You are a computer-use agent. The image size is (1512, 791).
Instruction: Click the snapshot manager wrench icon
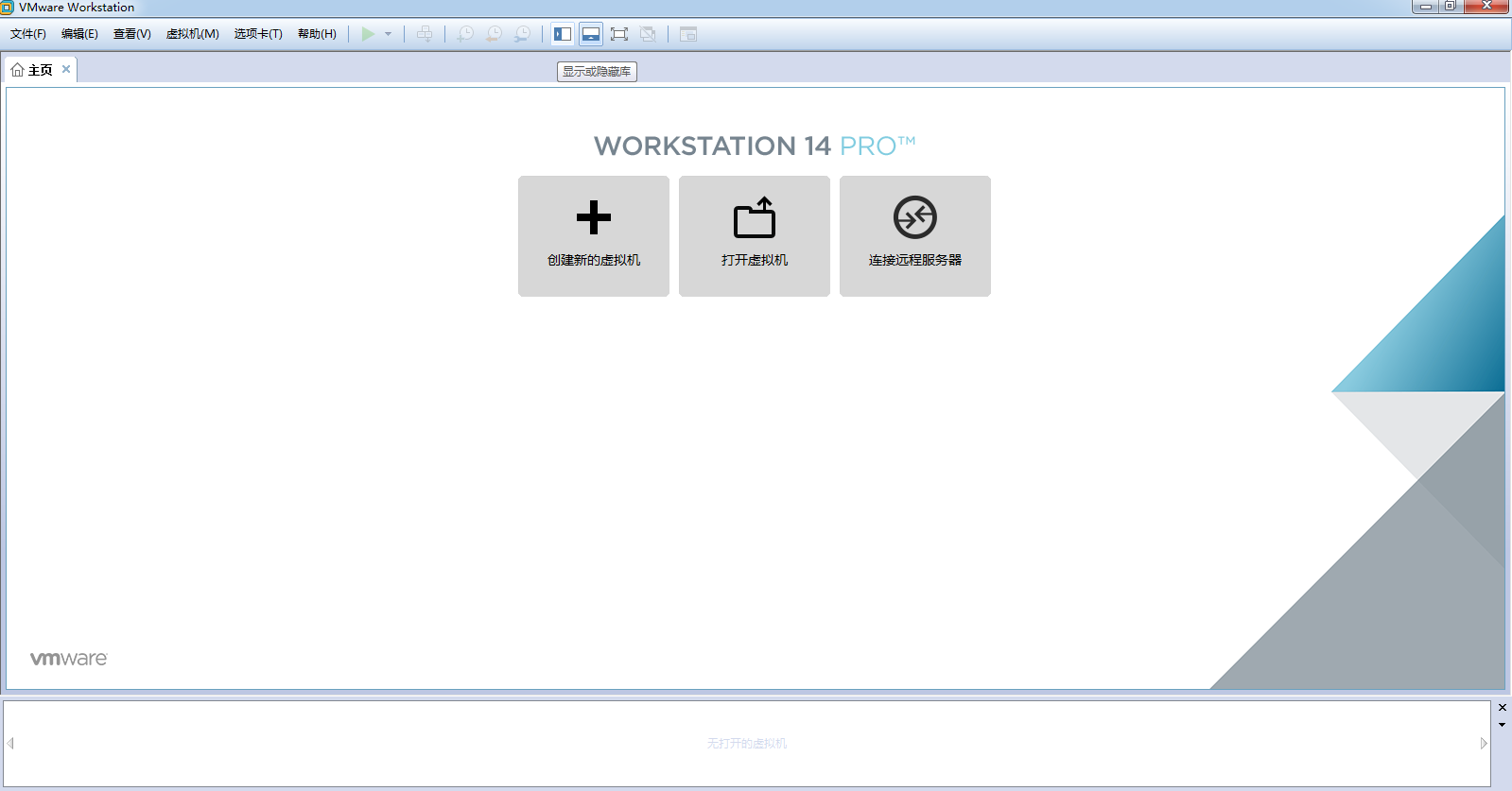click(522, 34)
